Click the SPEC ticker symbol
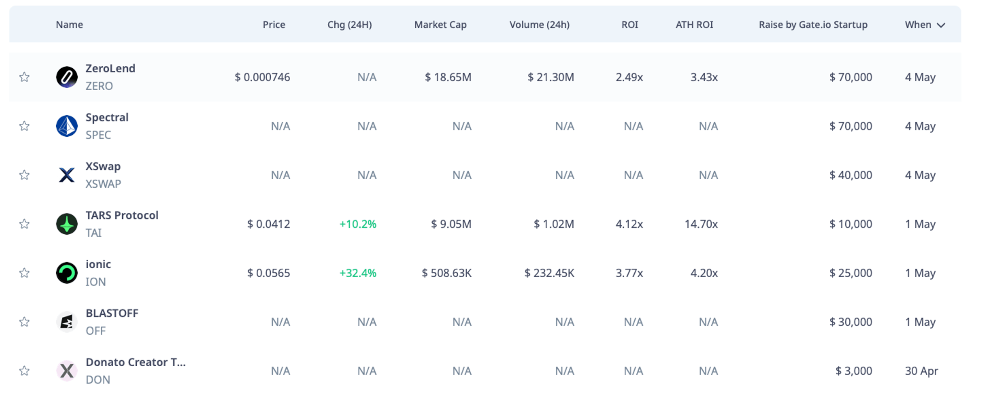The height and width of the screenshot is (401, 1000). tap(98, 135)
